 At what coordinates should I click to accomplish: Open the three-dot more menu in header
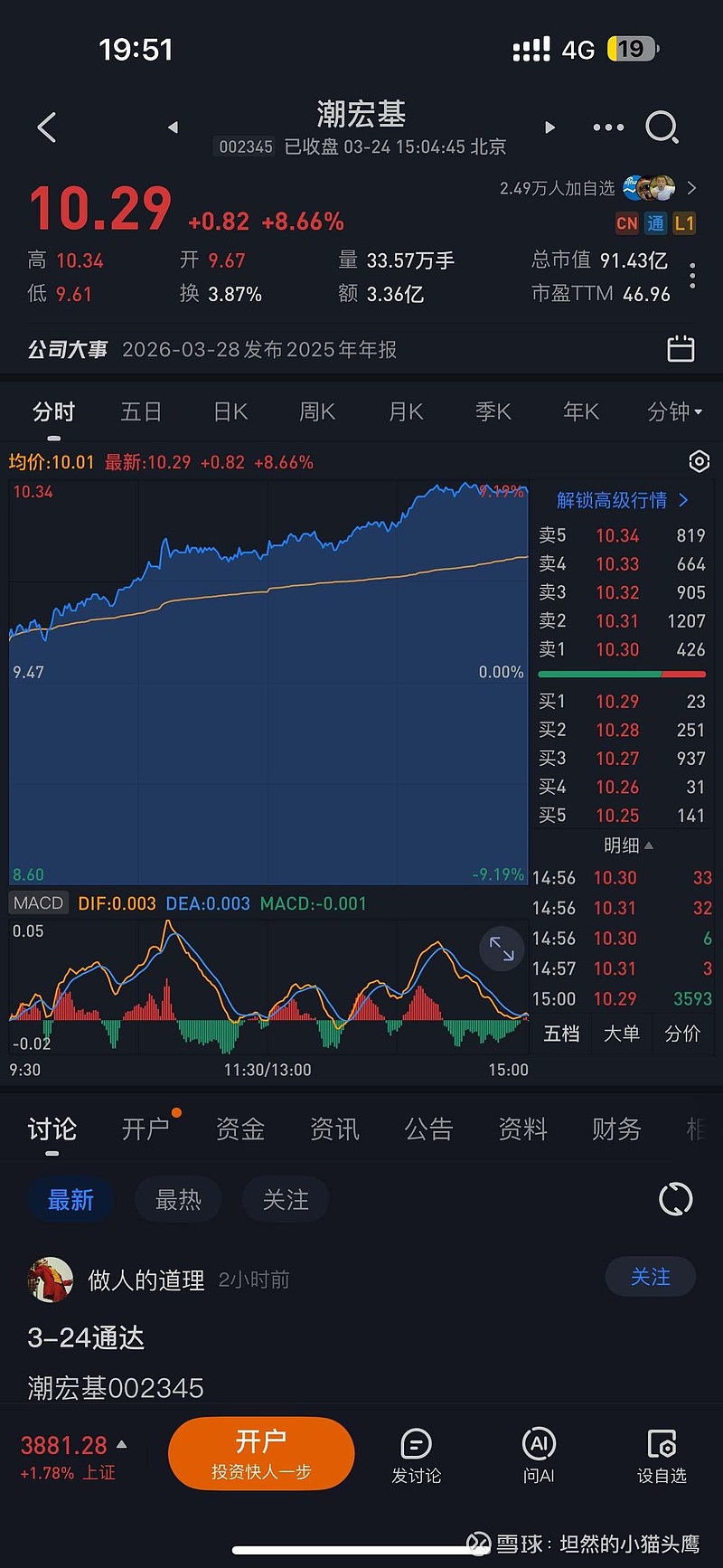[x=608, y=128]
